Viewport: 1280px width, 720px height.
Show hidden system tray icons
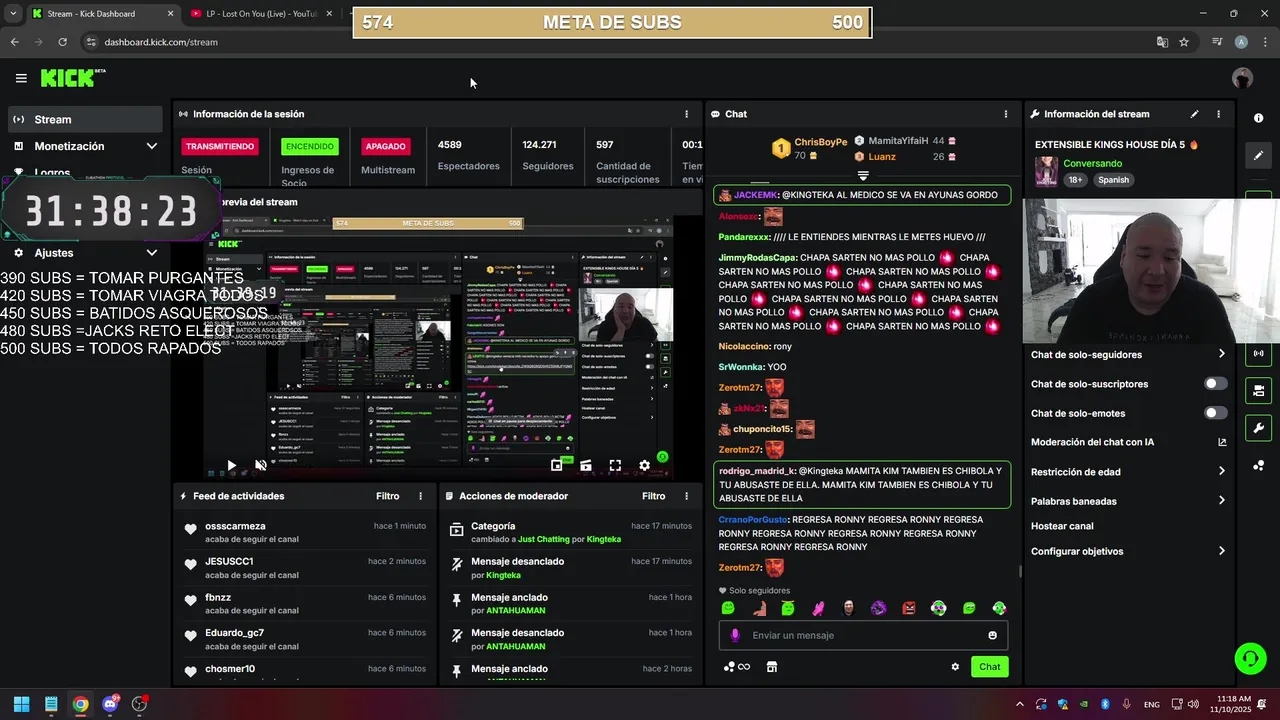1019,704
